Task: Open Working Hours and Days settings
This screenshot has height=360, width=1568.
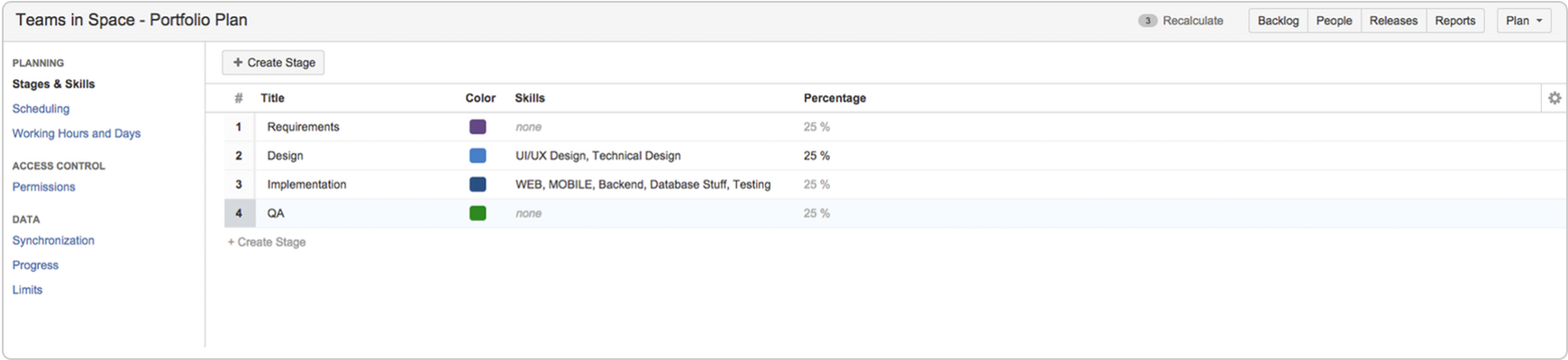Action: click(x=77, y=133)
